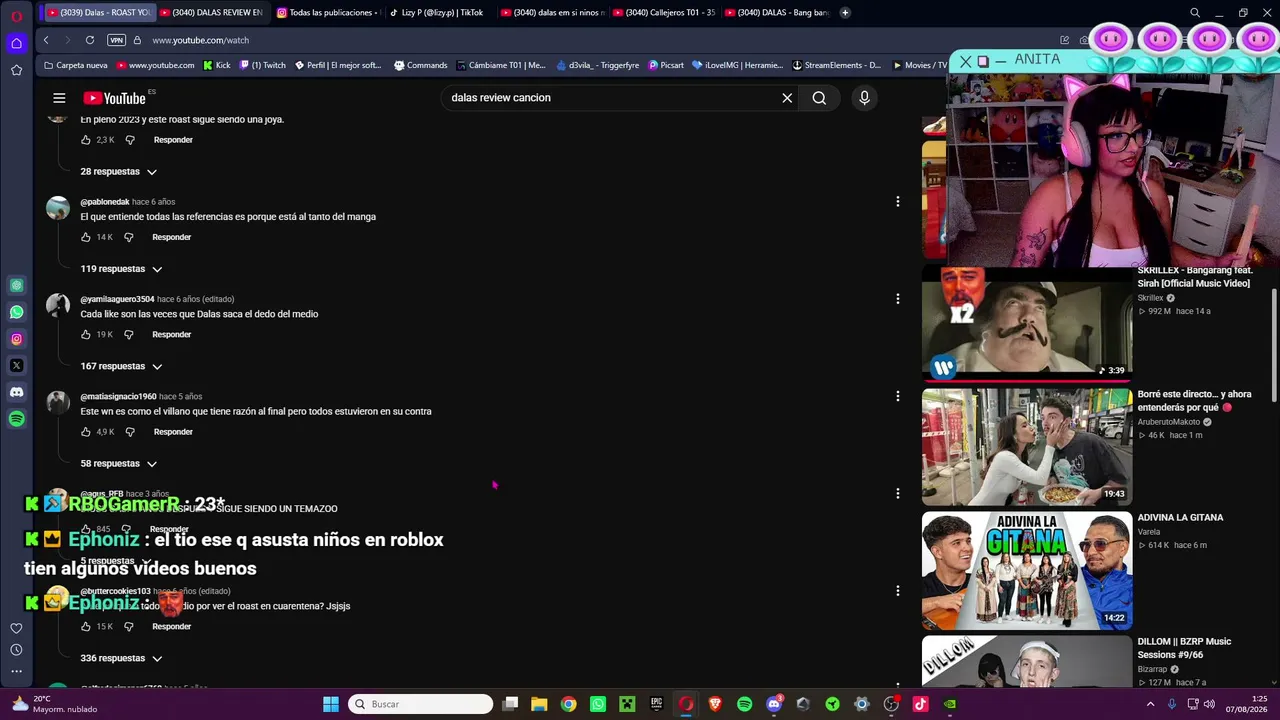
Task: Switch to the Instagram Todas las publicaciones tab
Action: [327, 13]
